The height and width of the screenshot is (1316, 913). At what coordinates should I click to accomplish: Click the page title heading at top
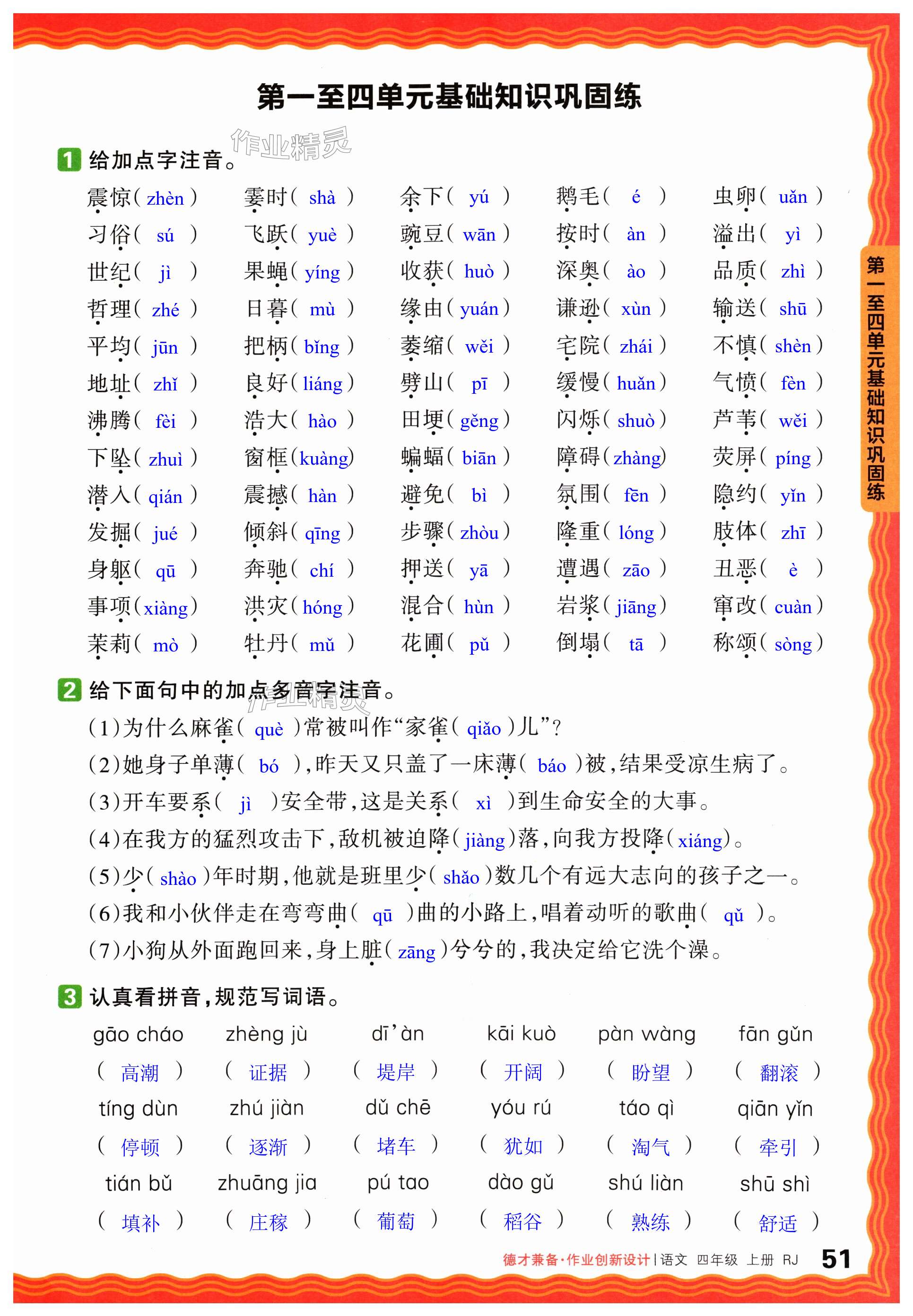(x=449, y=96)
